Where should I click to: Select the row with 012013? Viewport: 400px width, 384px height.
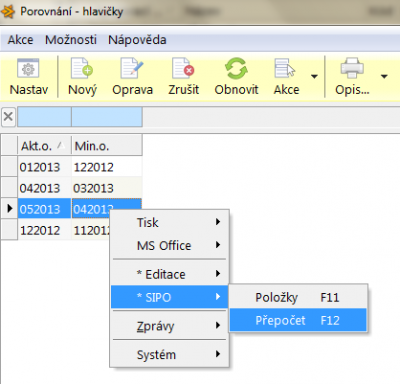click(x=72, y=167)
